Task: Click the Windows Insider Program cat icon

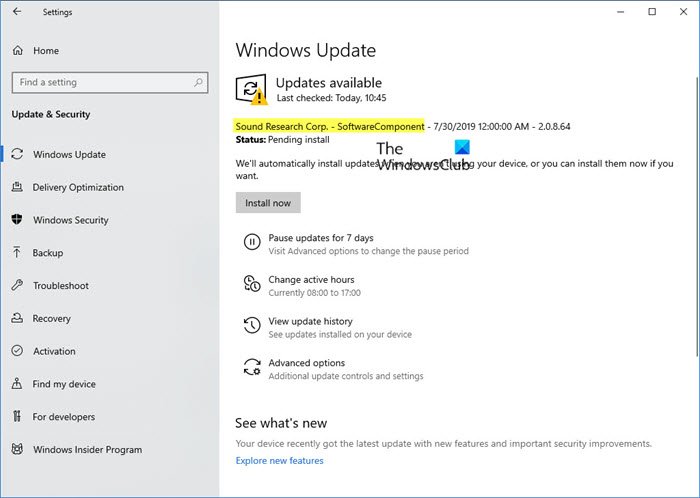Action: pos(17,448)
